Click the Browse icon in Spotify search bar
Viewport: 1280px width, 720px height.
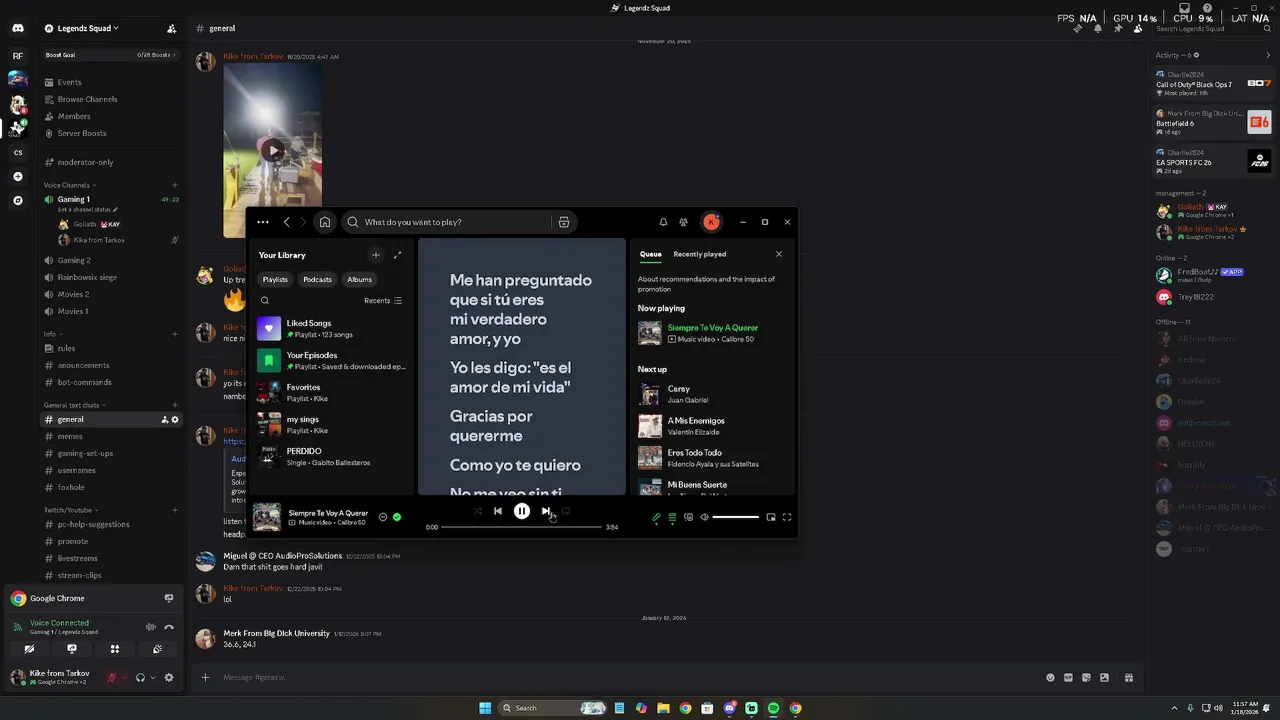pos(564,222)
